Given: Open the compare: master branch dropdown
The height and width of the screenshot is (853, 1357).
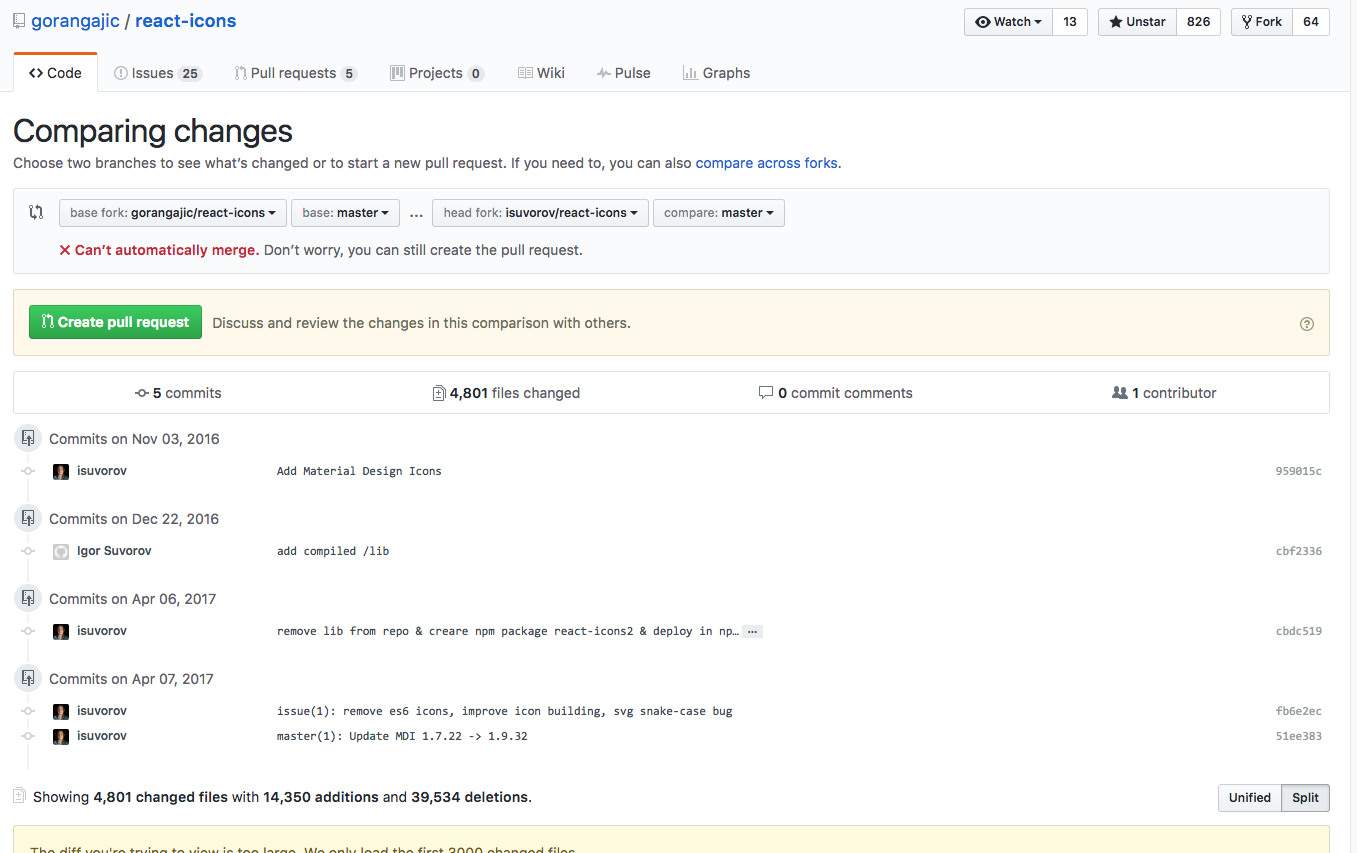Looking at the screenshot, I should tap(718, 213).
